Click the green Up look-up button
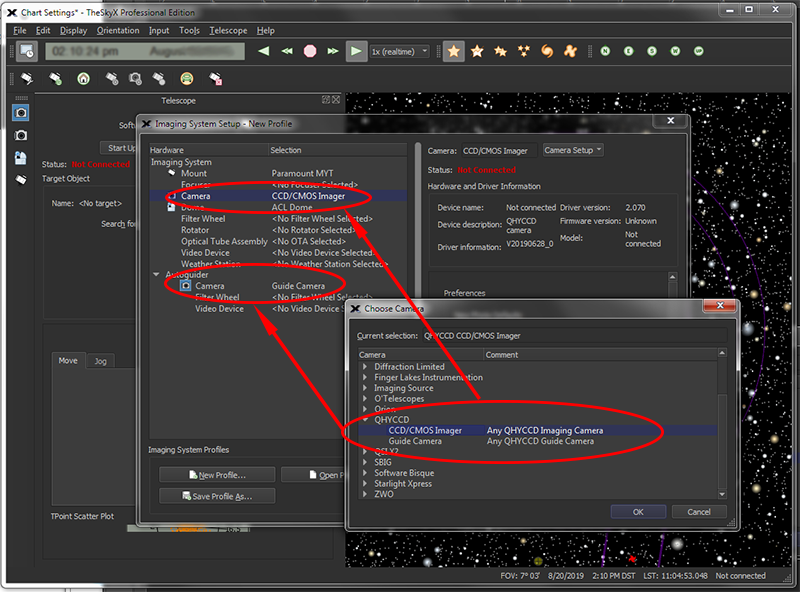This screenshot has height=592, width=800. (698, 51)
